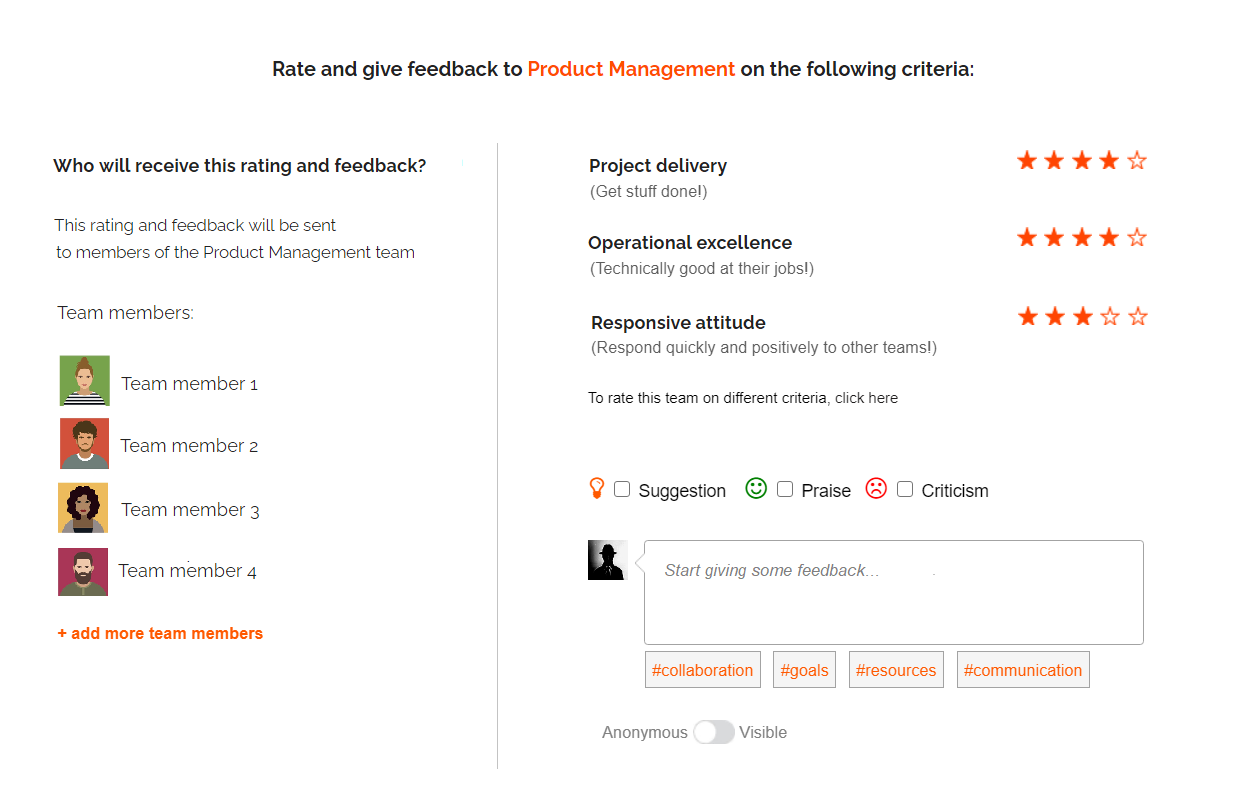Image resolution: width=1250 pixels, height=800 pixels.
Task: Tick the Praise checkbox
Action: 785,489
